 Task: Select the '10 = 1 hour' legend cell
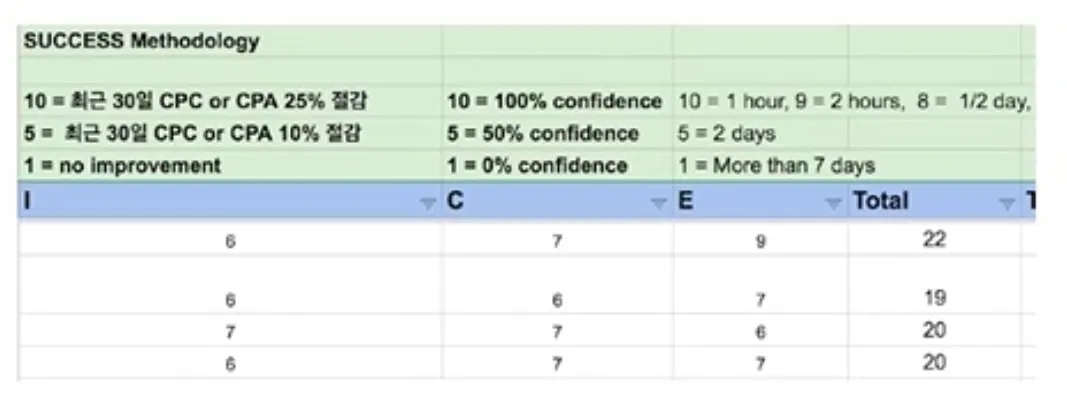coord(760,101)
